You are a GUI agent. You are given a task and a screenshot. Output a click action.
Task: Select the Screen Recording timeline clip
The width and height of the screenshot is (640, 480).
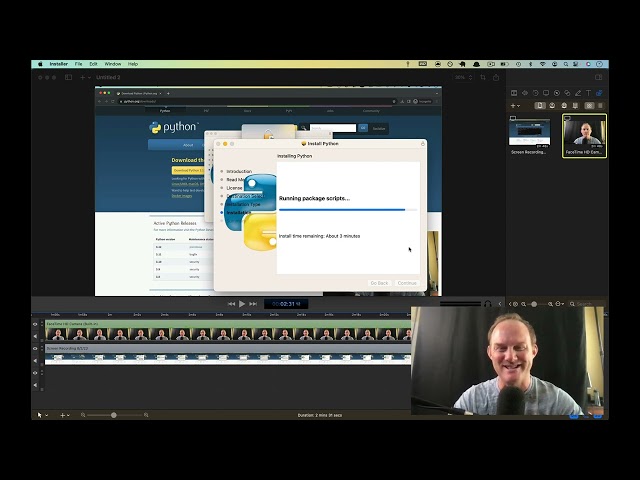pos(228,355)
